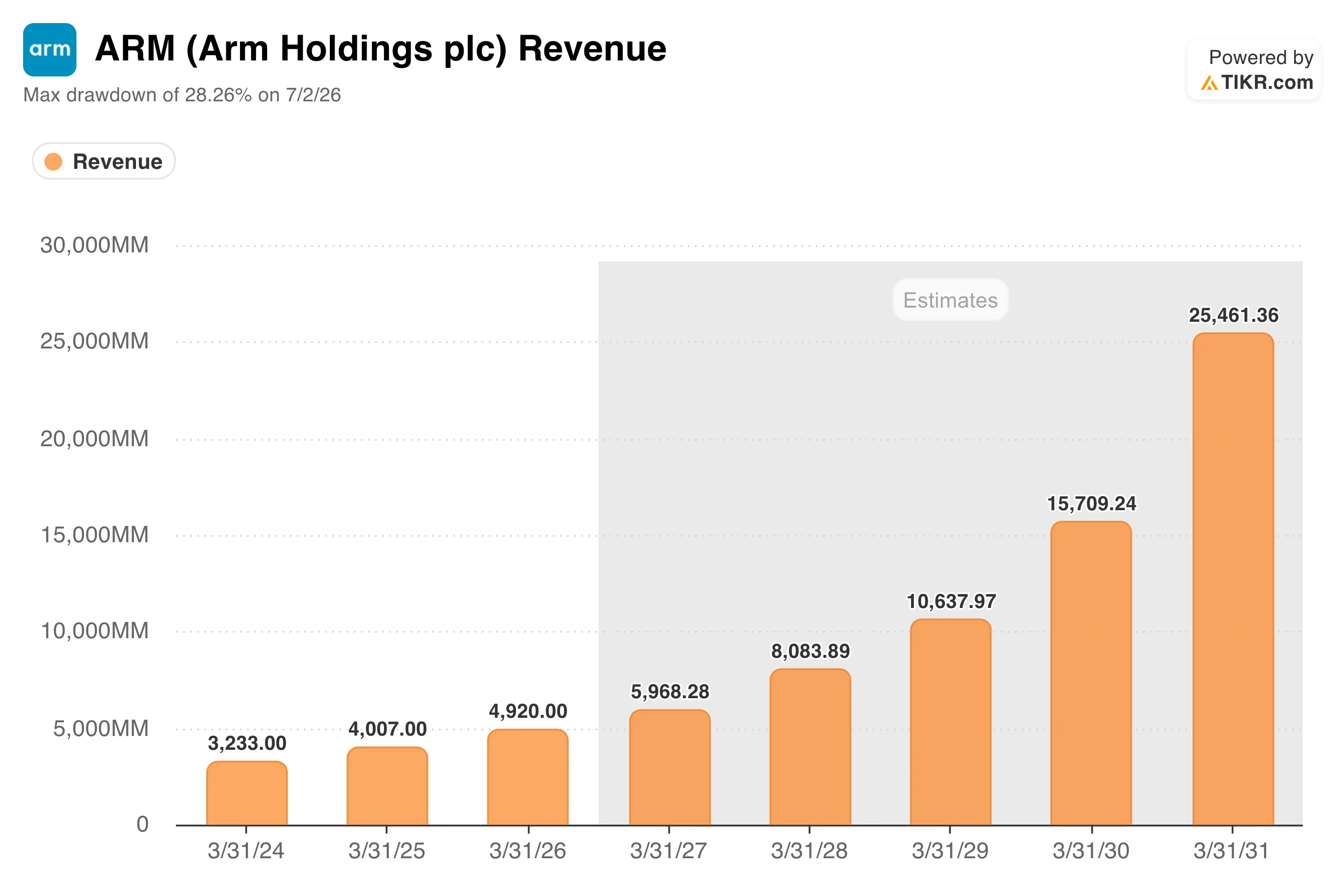
Task: Select the 3/31/28 estimate bar
Action: click(x=810, y=747)
